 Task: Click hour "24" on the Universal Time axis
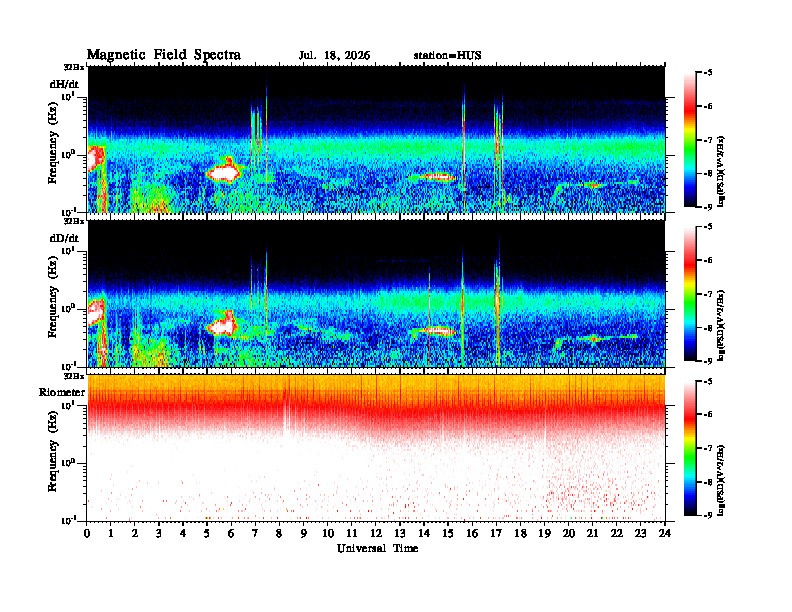coord(665,533)
